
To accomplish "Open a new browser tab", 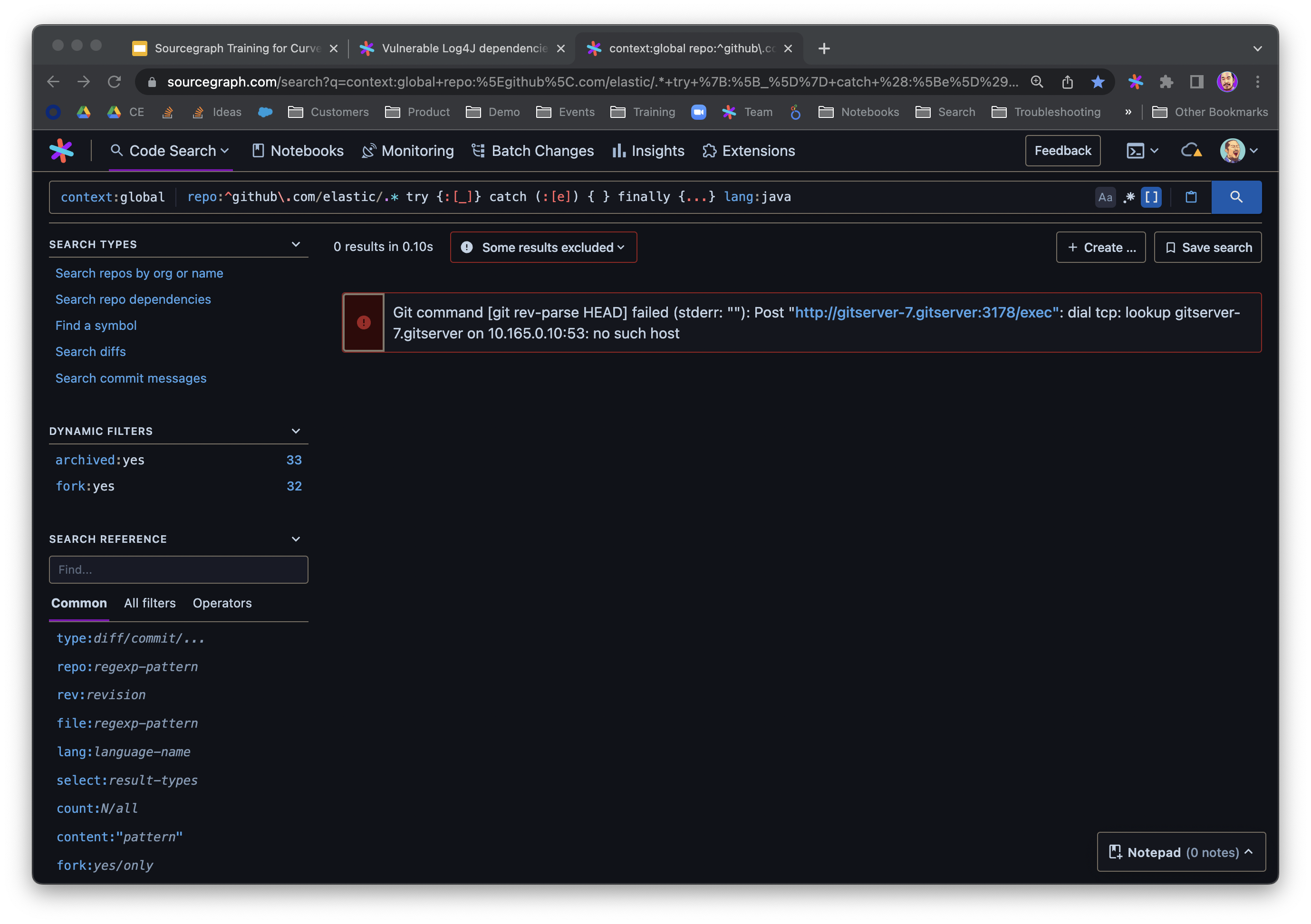I will 823,48.
